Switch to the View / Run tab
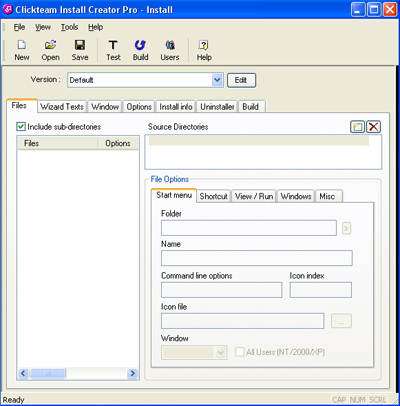400x406 pixels. coord(254,196)
